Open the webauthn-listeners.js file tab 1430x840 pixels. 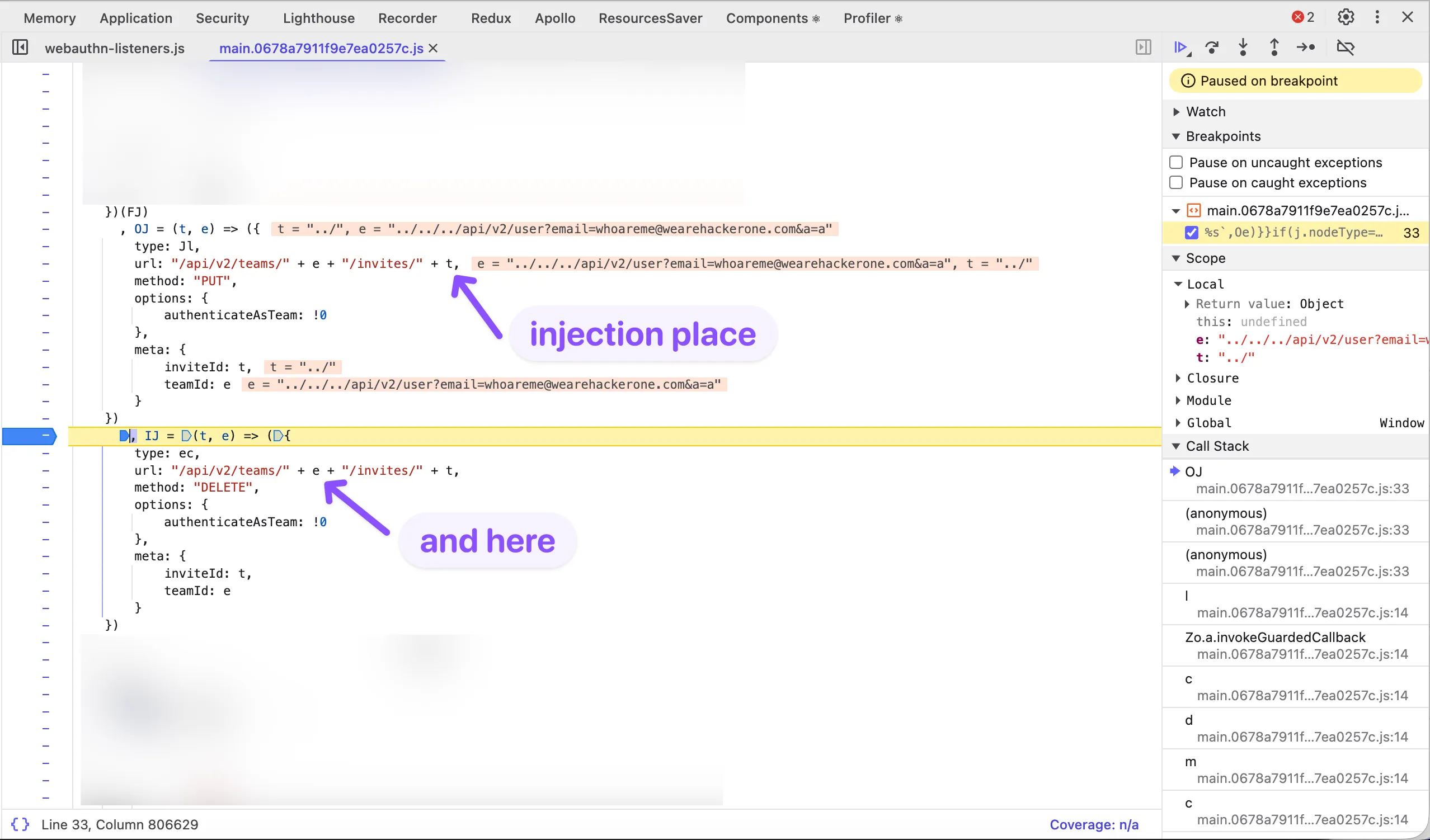pos(115,48)
